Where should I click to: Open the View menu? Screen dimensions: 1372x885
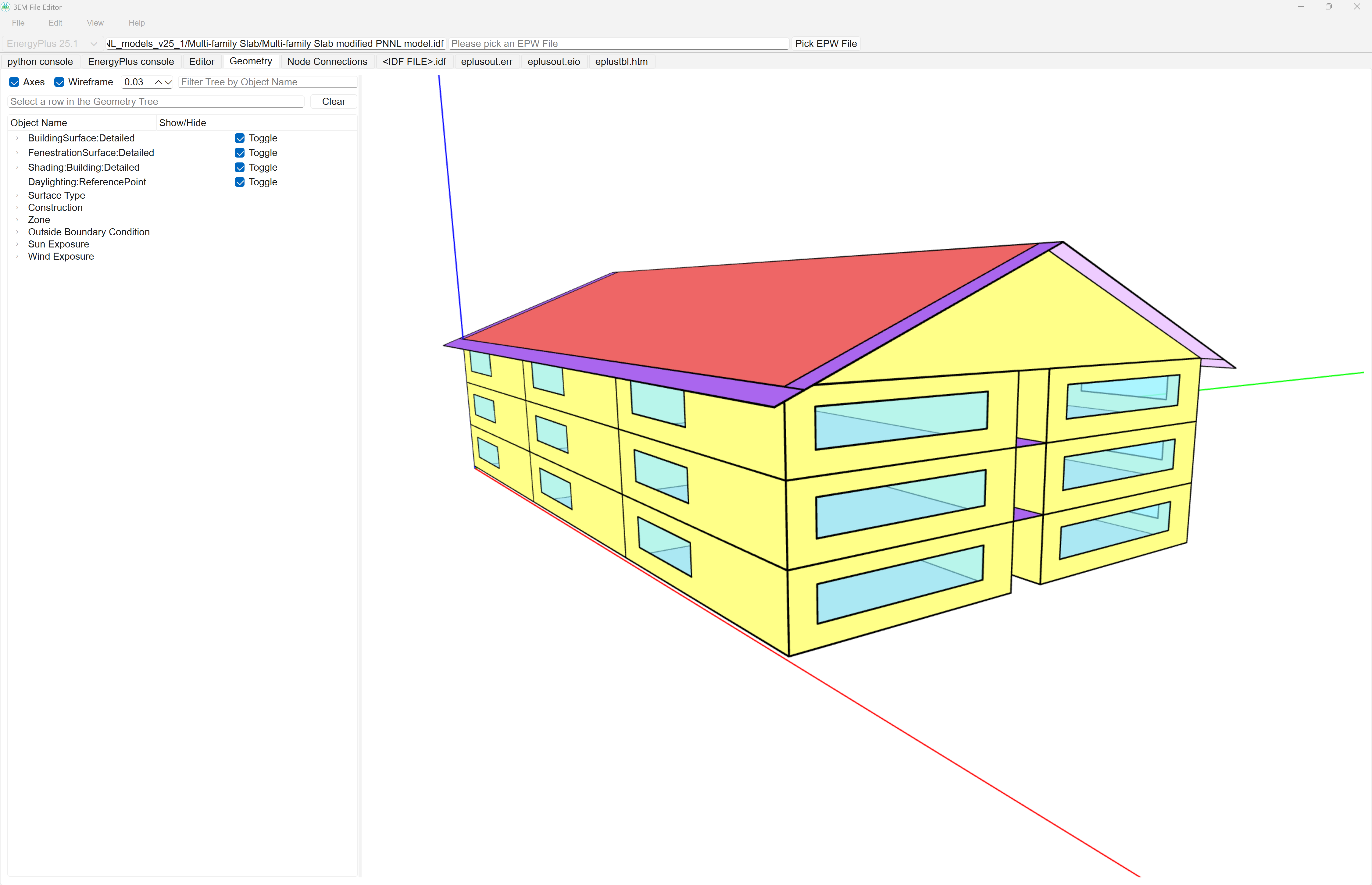(x=95, y=23)
